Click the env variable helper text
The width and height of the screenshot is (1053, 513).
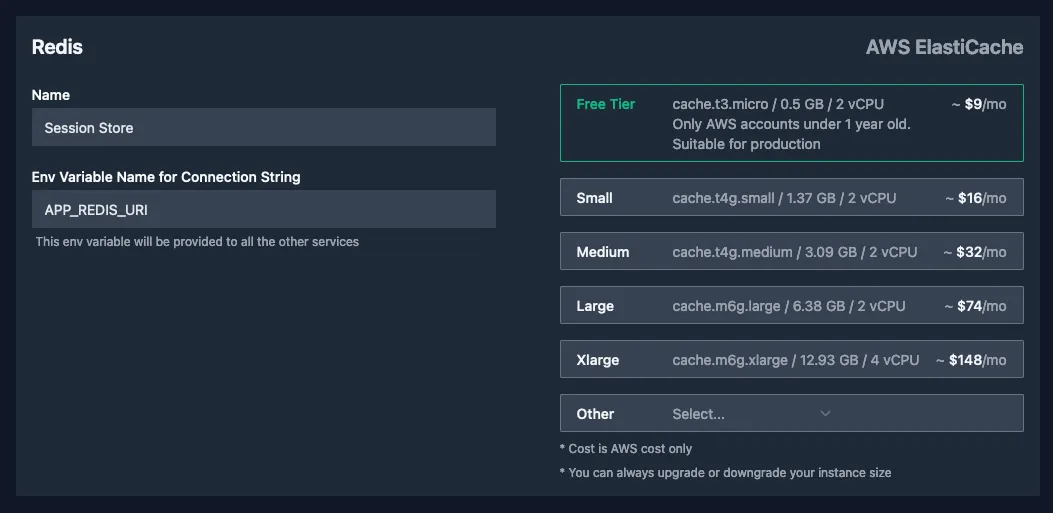pos(197,242)
